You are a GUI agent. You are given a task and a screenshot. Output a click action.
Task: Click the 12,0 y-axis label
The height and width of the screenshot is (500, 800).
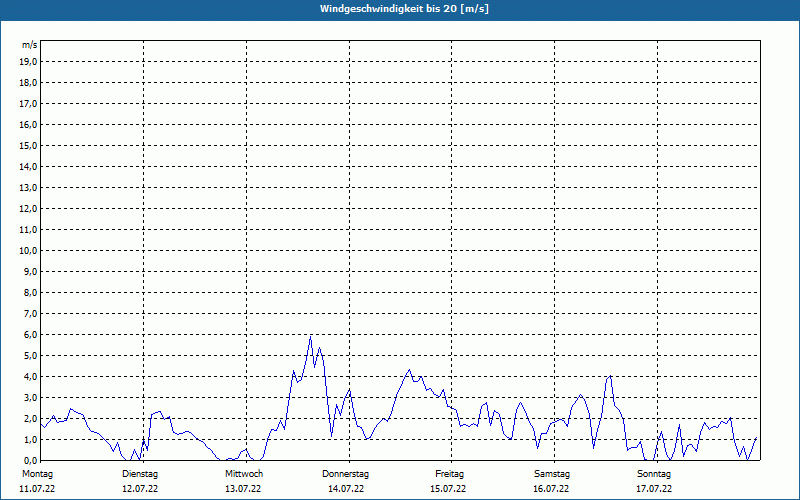(x=28, y=209)
